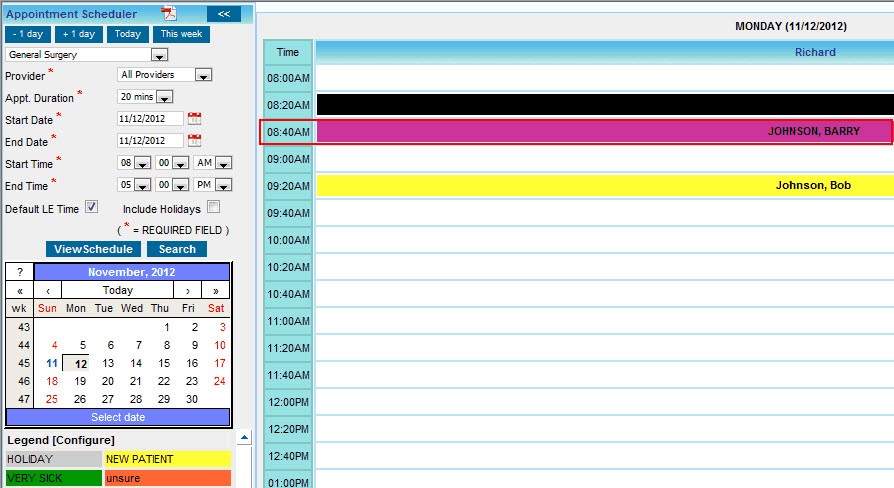Go to next month in mini calendar
Viewport: 894px width, 488px height.
pyautogui.click(x=188, y=290)
